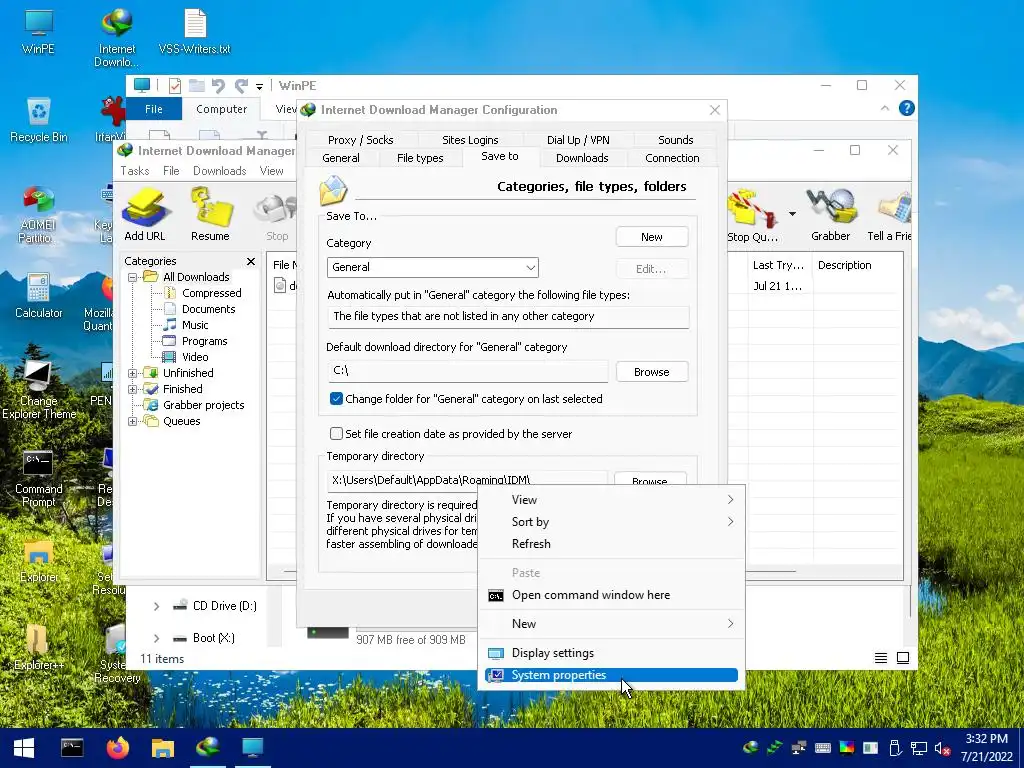
Task: Open the Proxy / Socks tab
Action: (x=360, y=140)
